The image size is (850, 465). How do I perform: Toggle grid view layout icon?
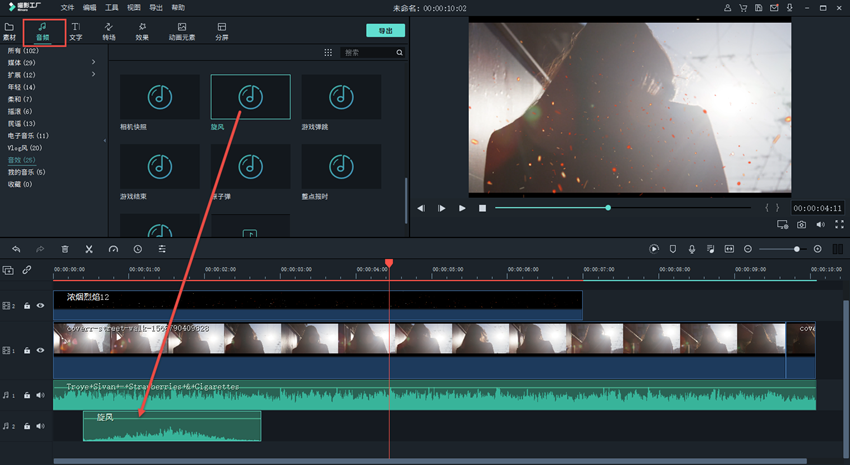(328, 53)
